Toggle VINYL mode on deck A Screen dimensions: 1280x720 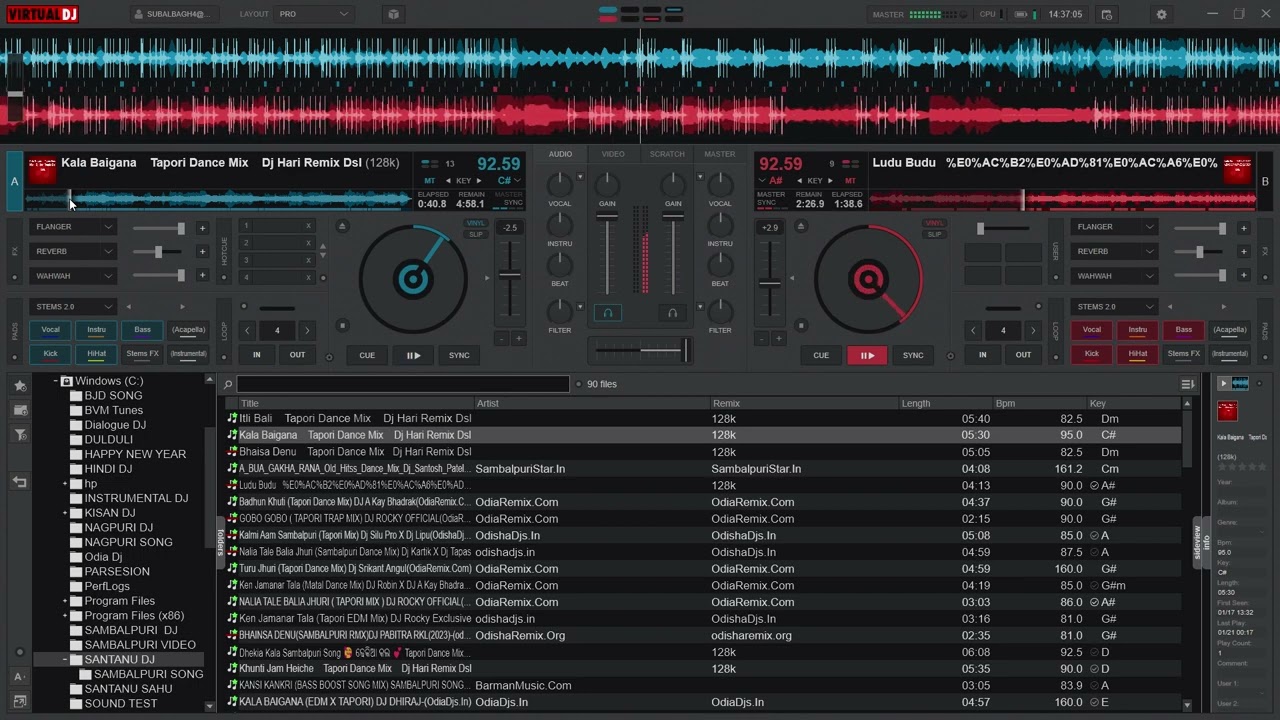point(476,223)
